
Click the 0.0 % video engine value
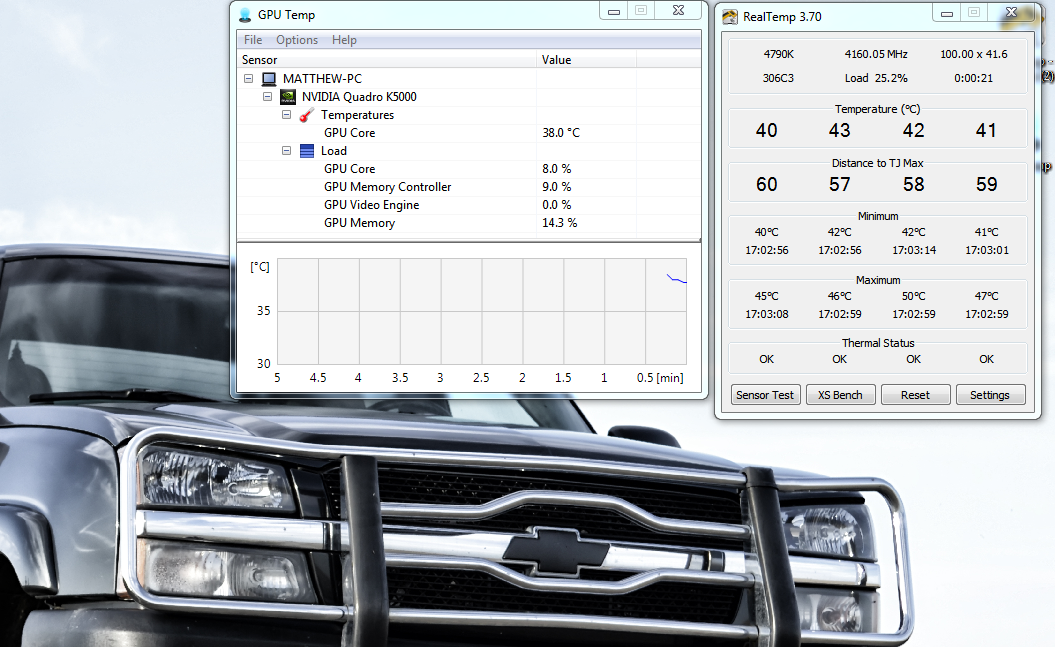556,205
